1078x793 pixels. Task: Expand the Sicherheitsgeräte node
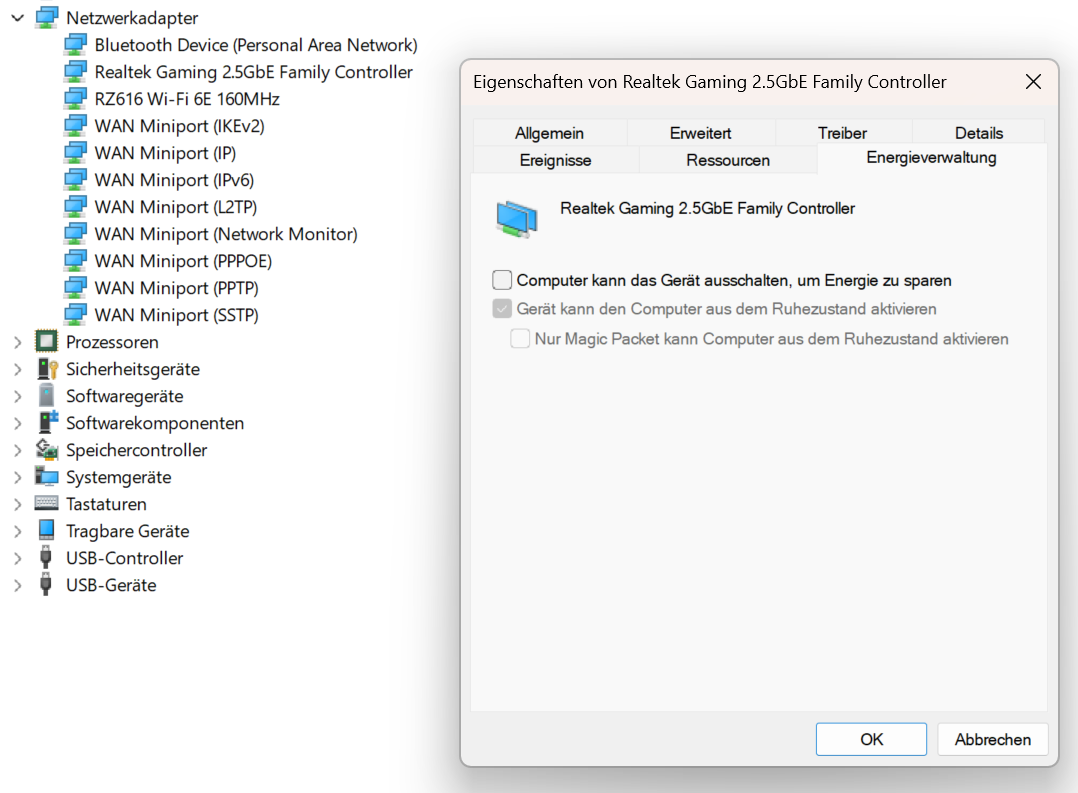(18, 369)
